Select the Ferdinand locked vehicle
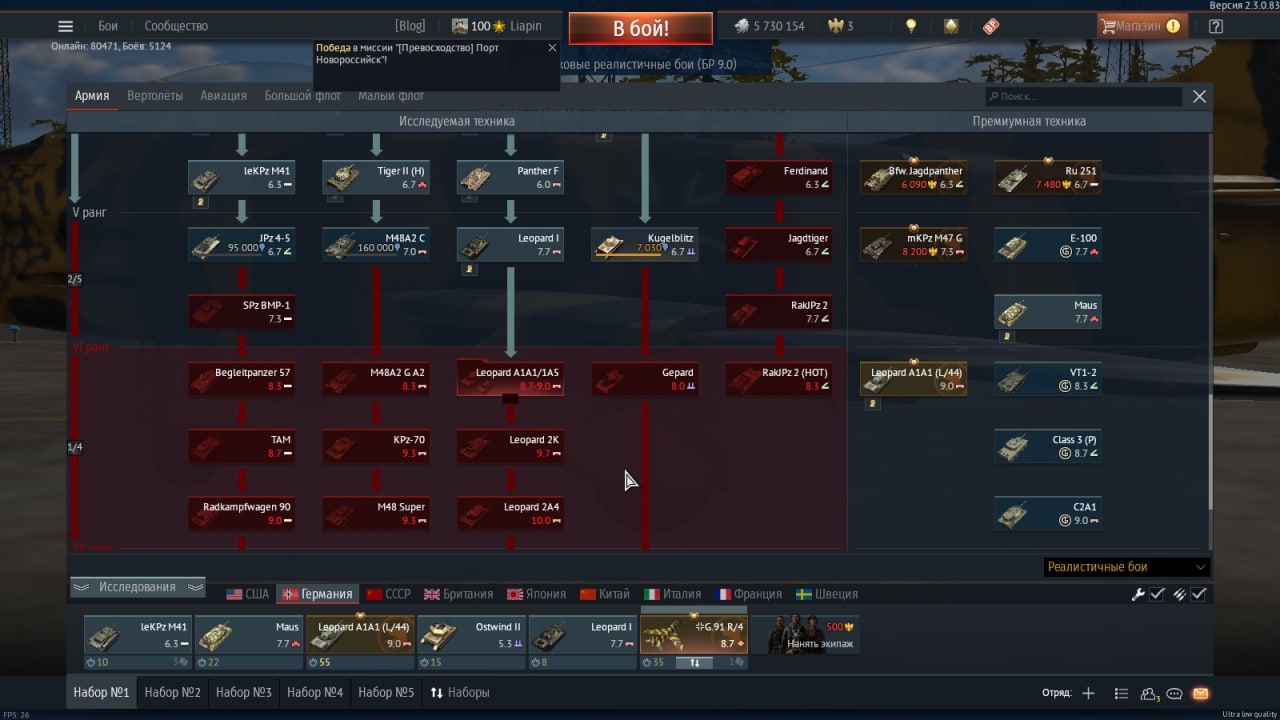The height and width of the screenshot is (720, 1280). tap(779, 178)
